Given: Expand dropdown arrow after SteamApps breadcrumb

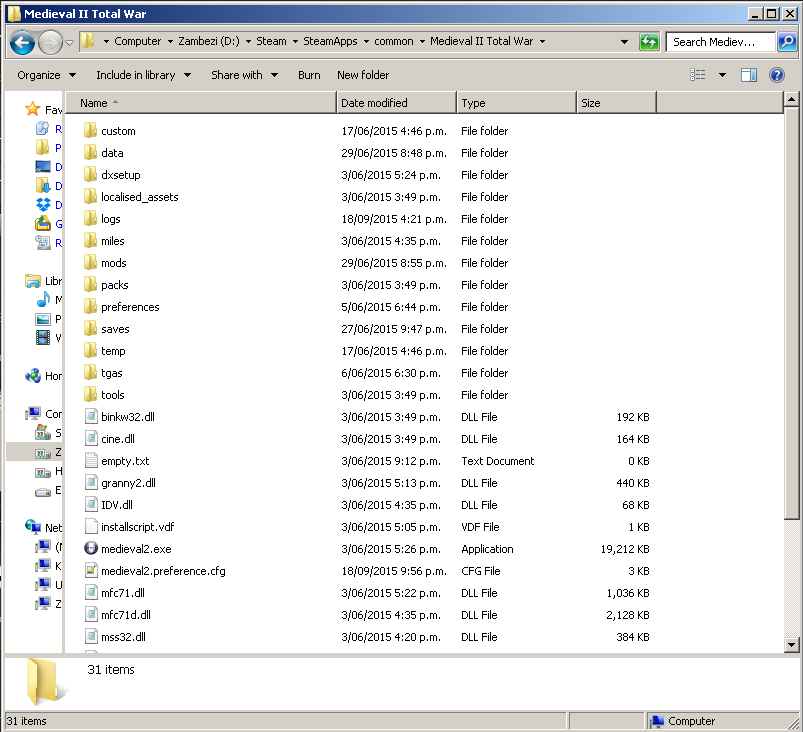Looking at the screenshot, I should click(366, 42).
